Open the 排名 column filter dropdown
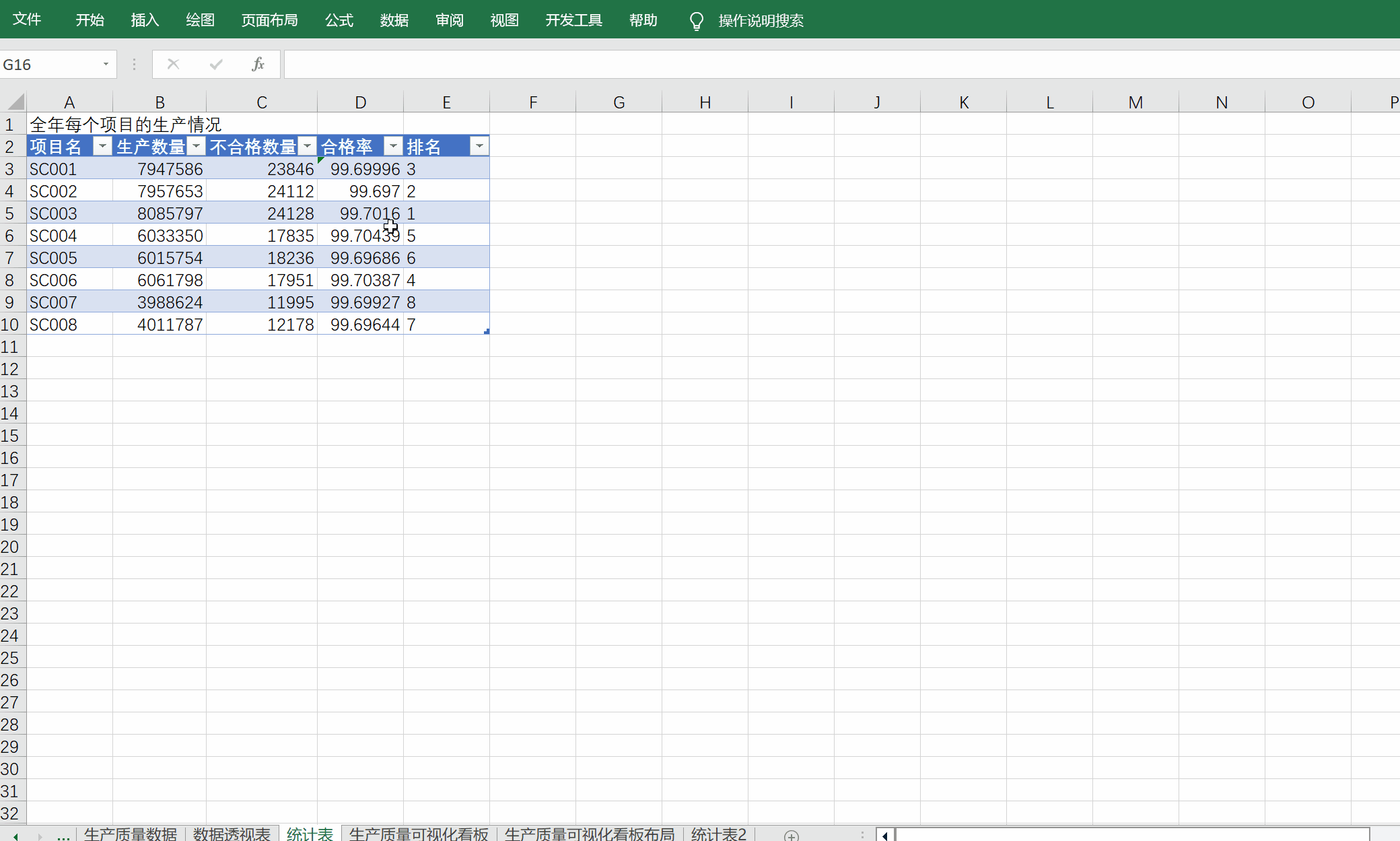 [x=479, y=146]
